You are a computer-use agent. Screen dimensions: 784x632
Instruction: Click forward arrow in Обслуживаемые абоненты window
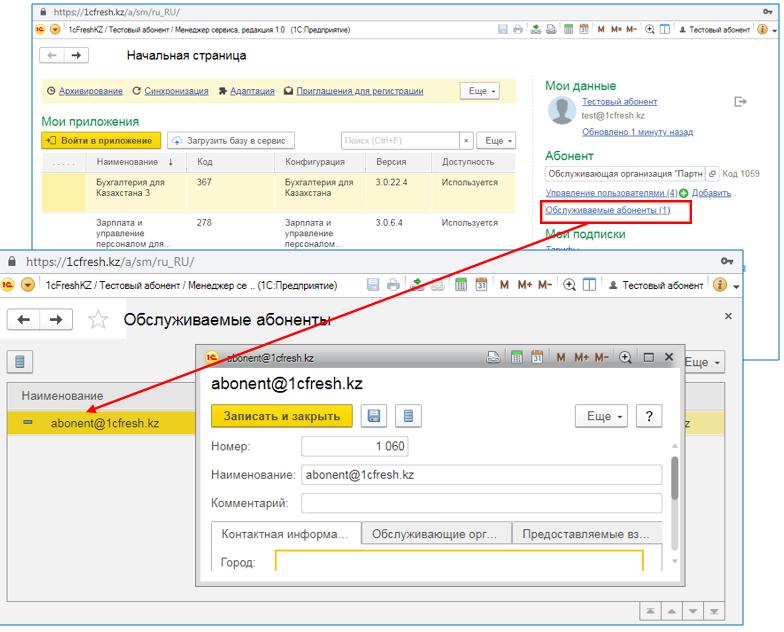[x=56, y=320]
